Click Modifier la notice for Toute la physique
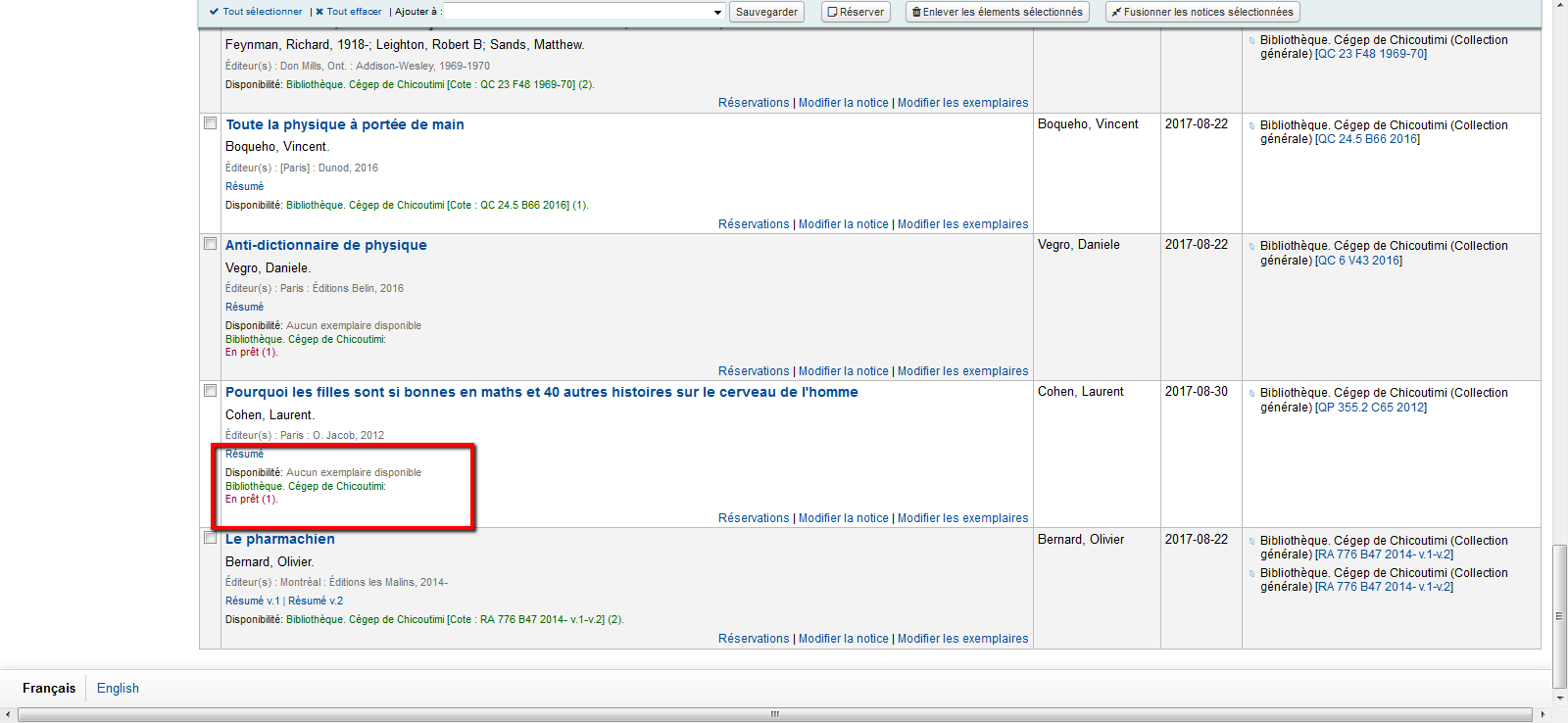Viewport: 1568px width, 723px height. 844,224
